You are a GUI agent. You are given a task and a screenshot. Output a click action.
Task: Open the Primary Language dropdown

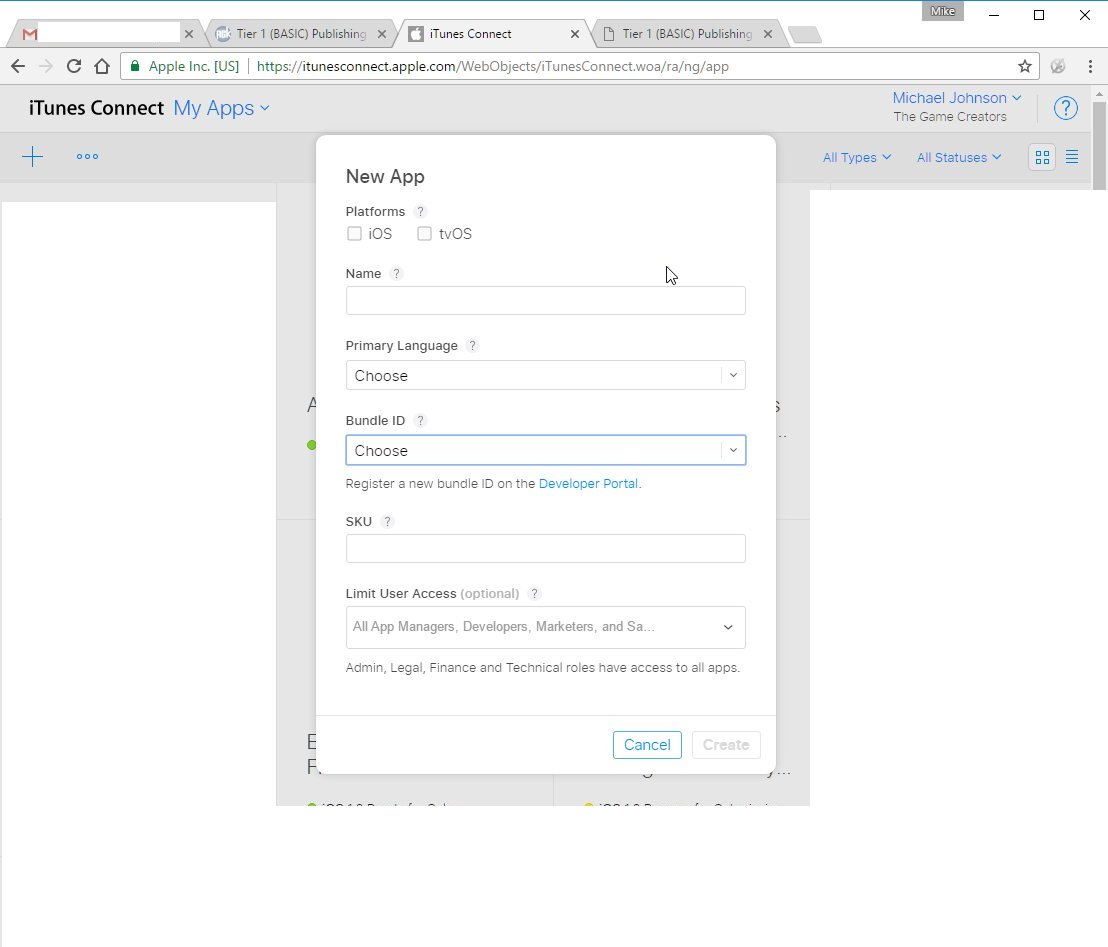pos(546,375)
